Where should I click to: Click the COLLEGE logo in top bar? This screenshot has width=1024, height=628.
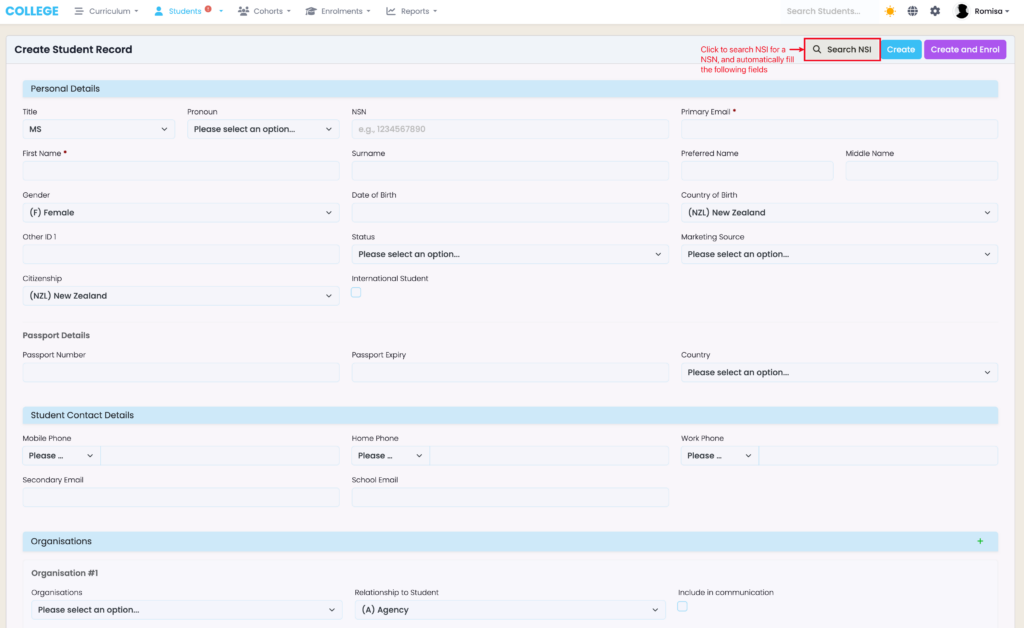tap(32, 11)
